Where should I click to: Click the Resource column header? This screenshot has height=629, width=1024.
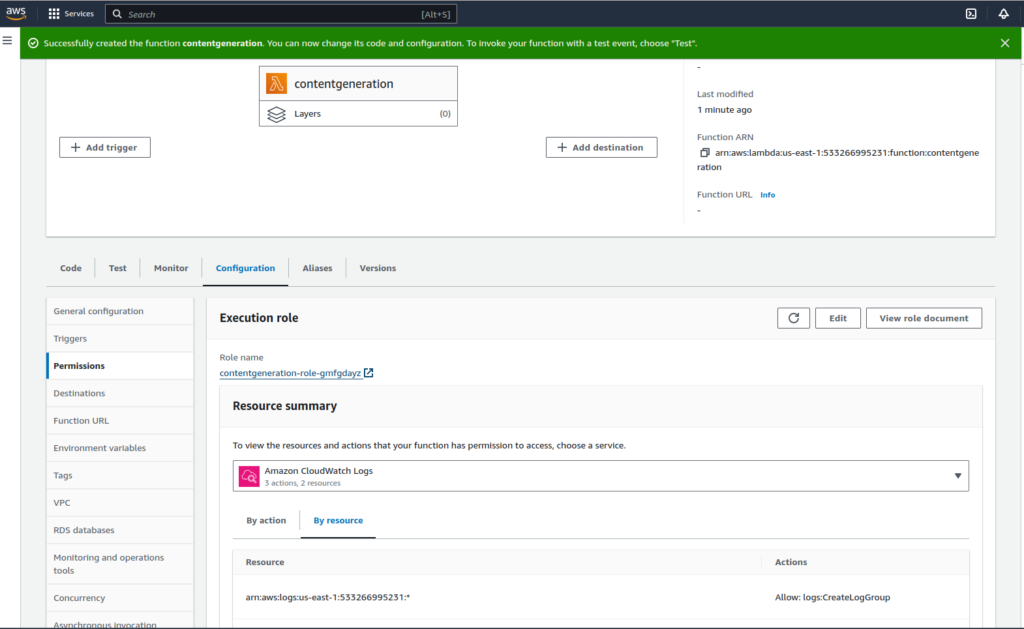(x=264, y=562)
